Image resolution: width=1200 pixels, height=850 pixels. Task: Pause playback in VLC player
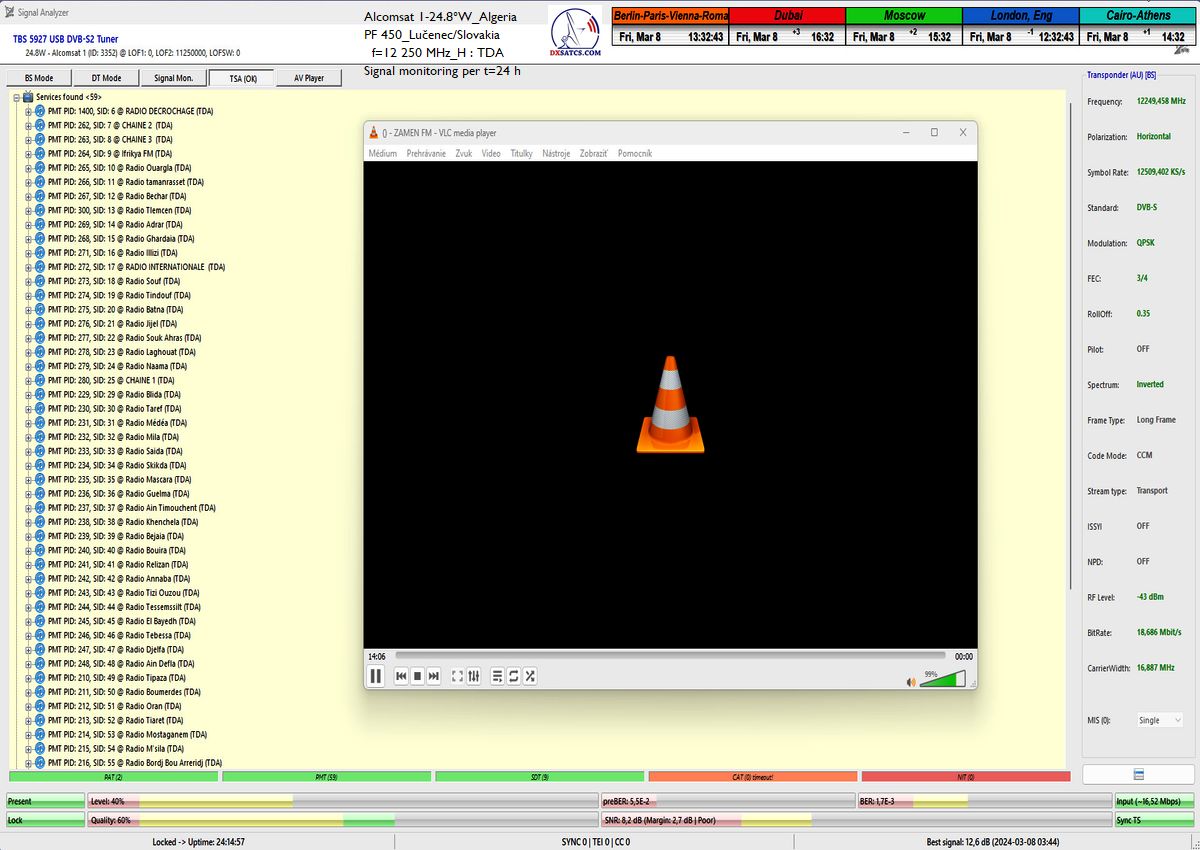tap(376, 676)
